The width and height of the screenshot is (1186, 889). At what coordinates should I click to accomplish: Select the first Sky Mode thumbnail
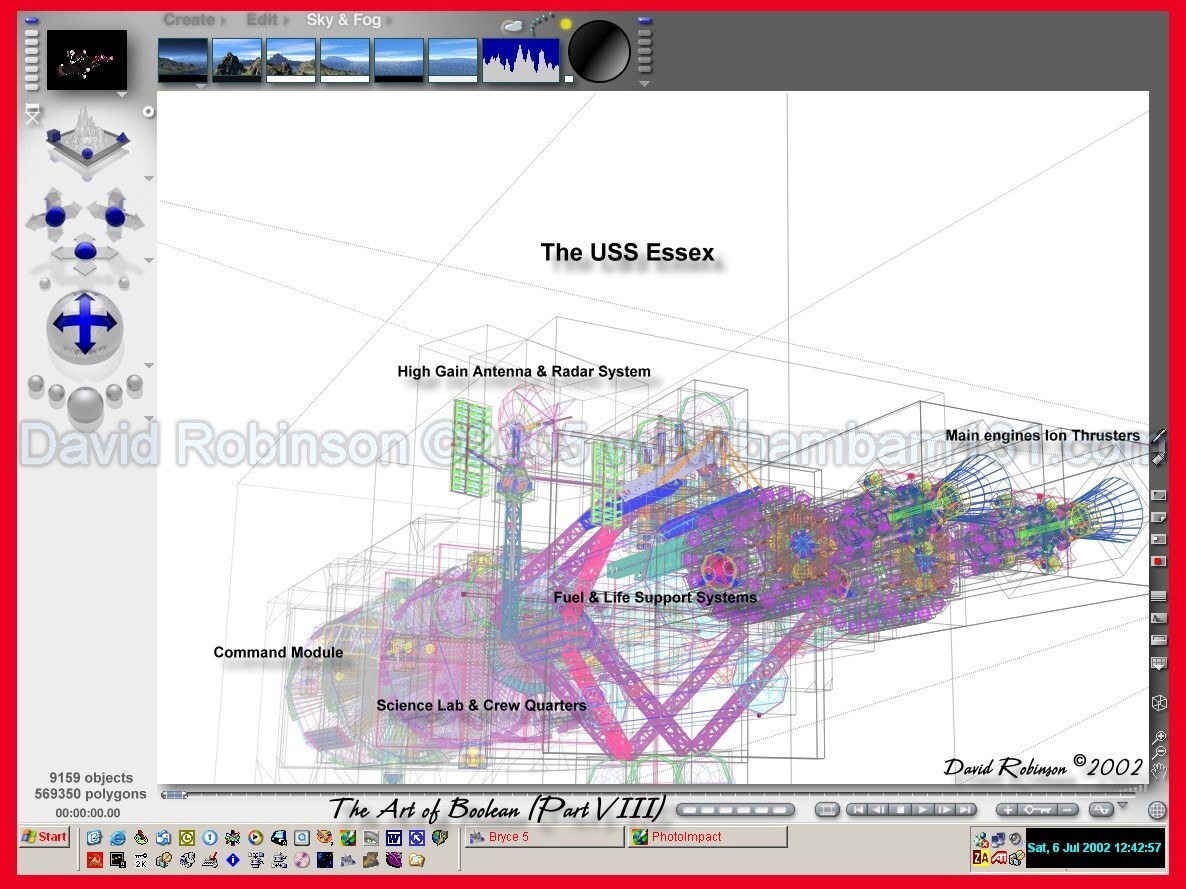coord(183,60)
